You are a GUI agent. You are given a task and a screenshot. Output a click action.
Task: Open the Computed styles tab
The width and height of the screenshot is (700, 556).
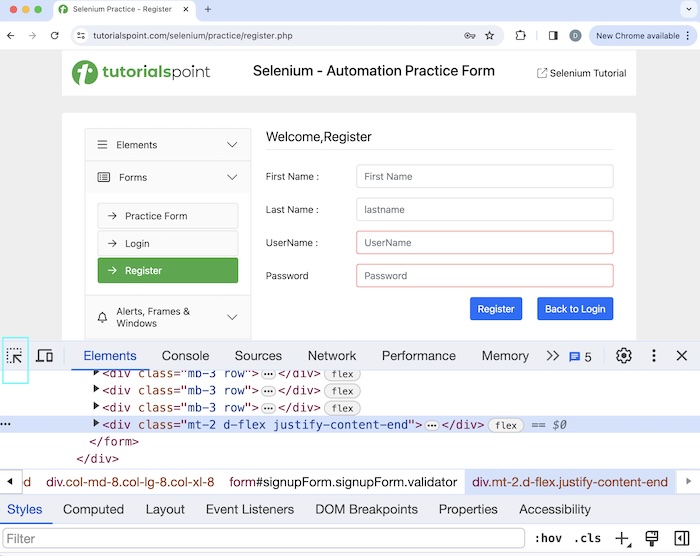(94, 509)
